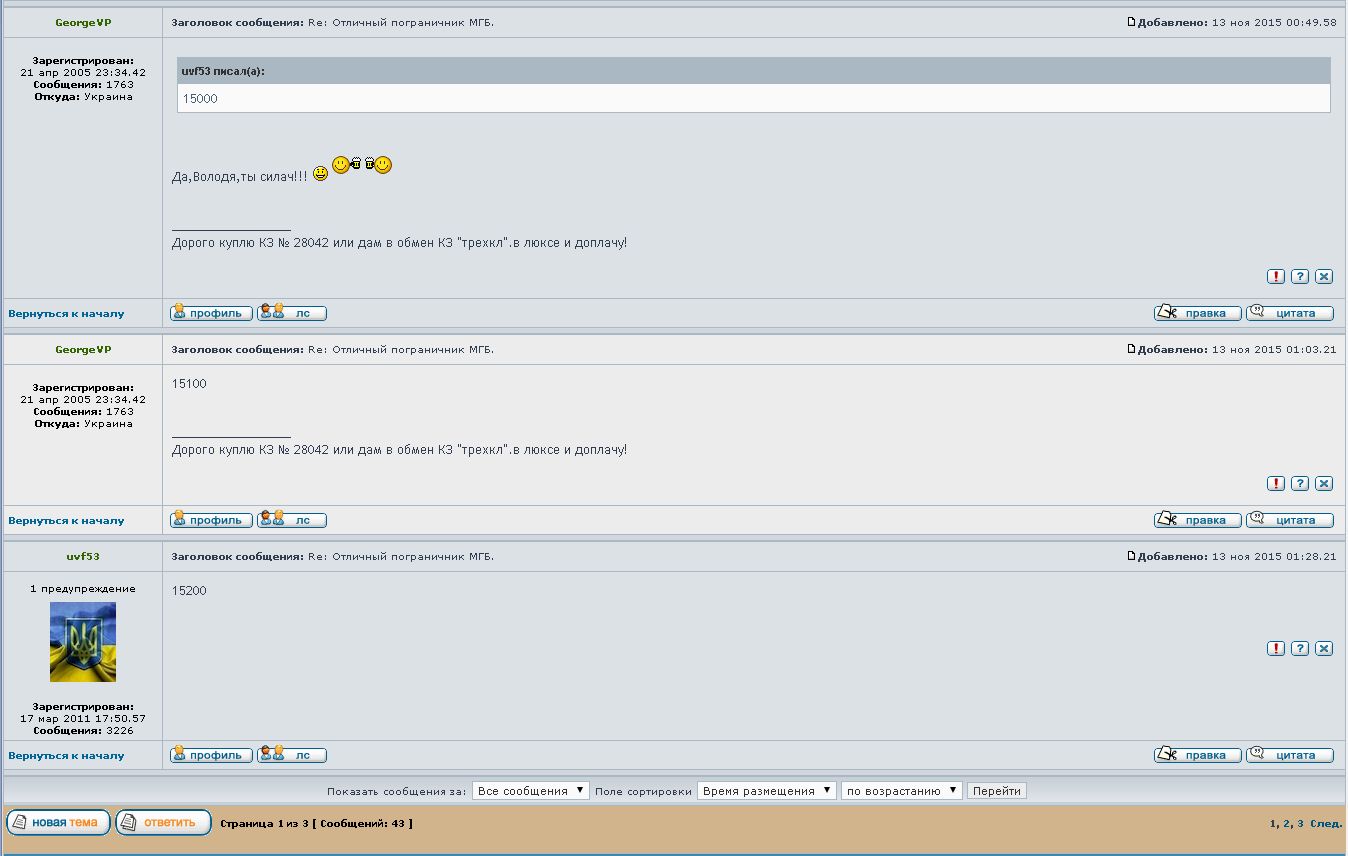Click the delete X icon on uvf53's 15200 post
The width and height of the screenshot is (1348, 856).
pyautogui.click(x=1324, y=649)
